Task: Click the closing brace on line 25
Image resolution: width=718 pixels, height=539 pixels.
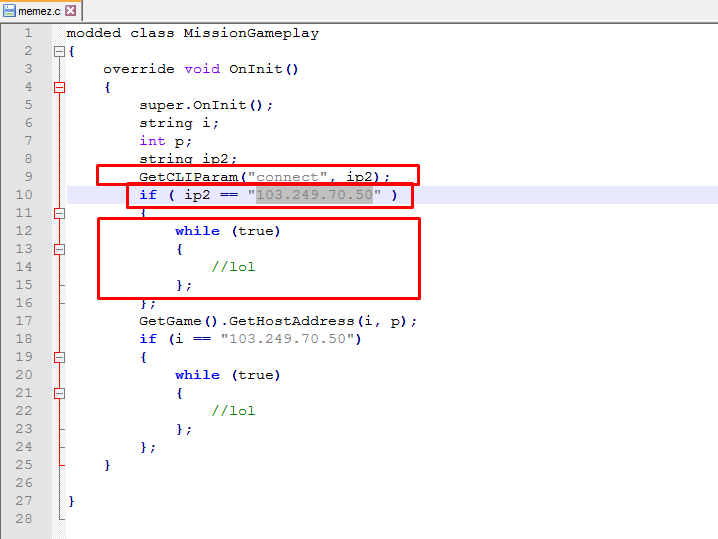Action: (x=107, y=465)
